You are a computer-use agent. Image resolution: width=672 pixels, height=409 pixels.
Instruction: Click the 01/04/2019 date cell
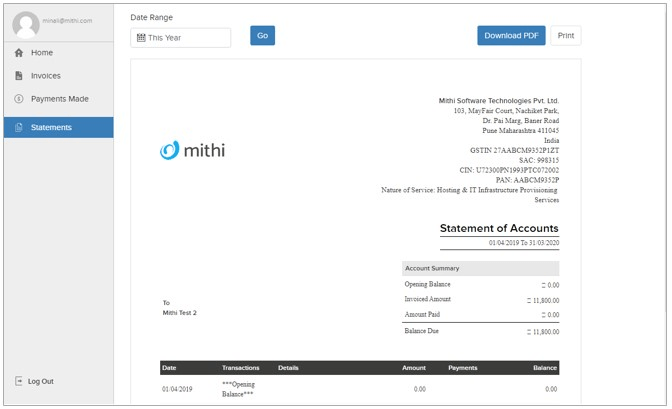click(177, 389)
